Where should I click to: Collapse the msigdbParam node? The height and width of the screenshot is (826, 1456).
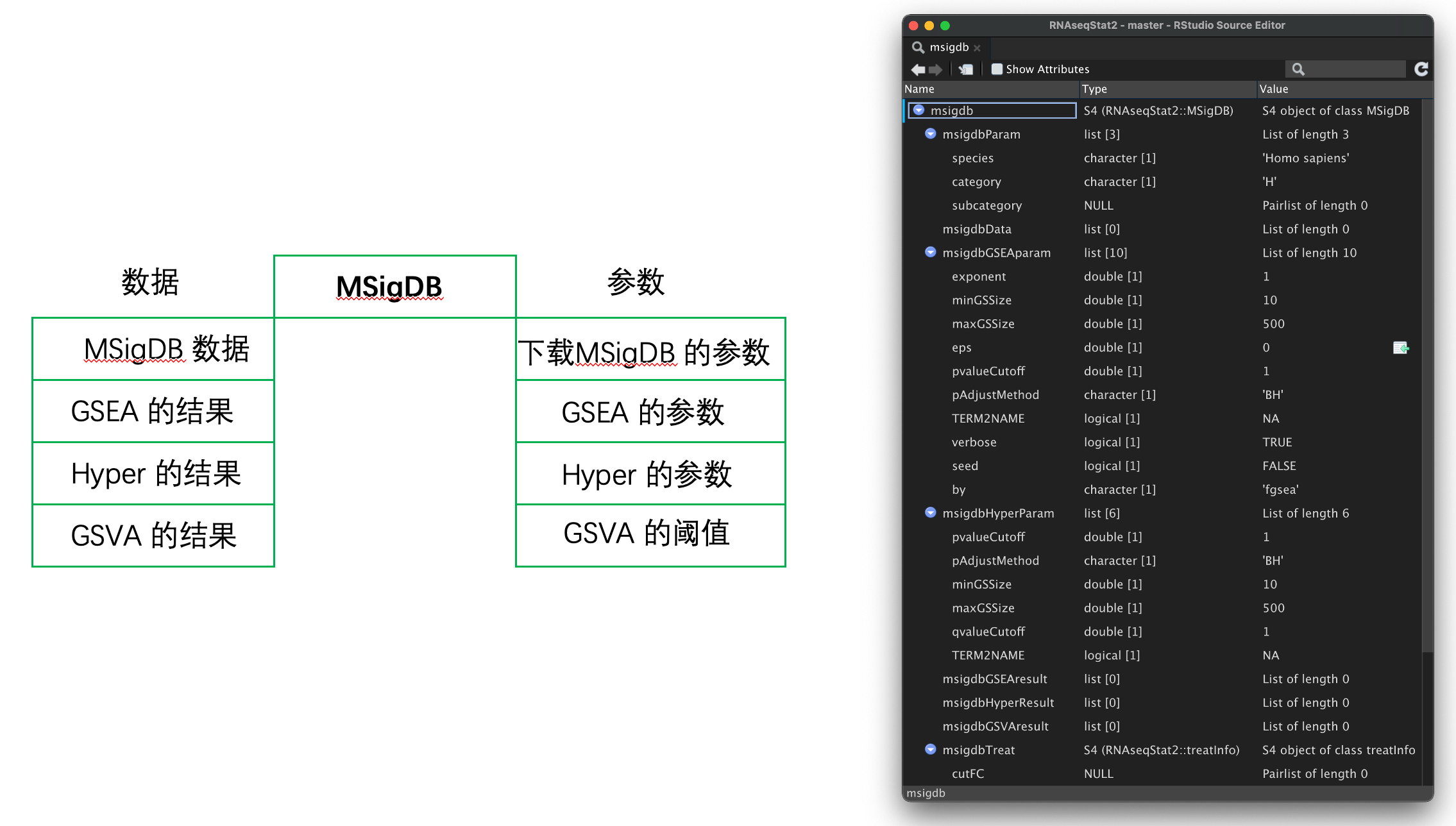(931, 134)
